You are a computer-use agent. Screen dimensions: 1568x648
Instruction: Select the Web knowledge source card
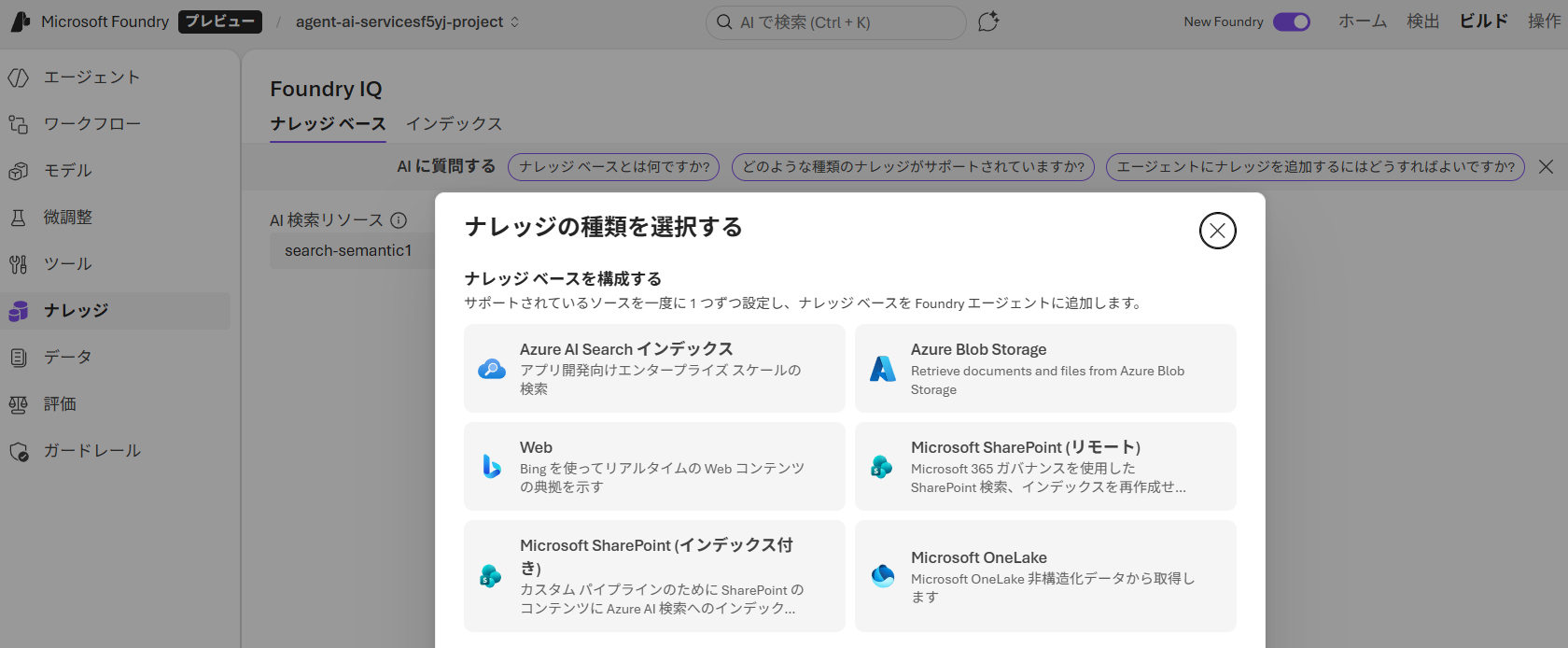[654, 466]
